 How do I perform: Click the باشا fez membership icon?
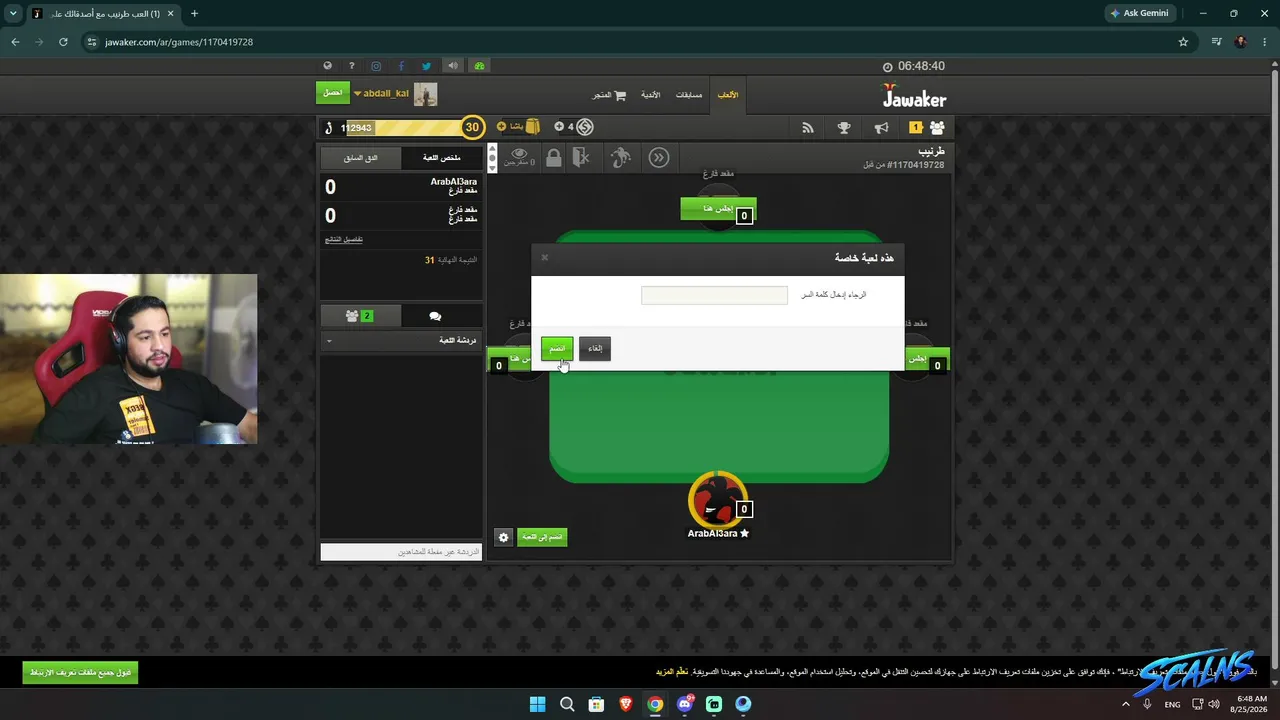coord(533,127)
